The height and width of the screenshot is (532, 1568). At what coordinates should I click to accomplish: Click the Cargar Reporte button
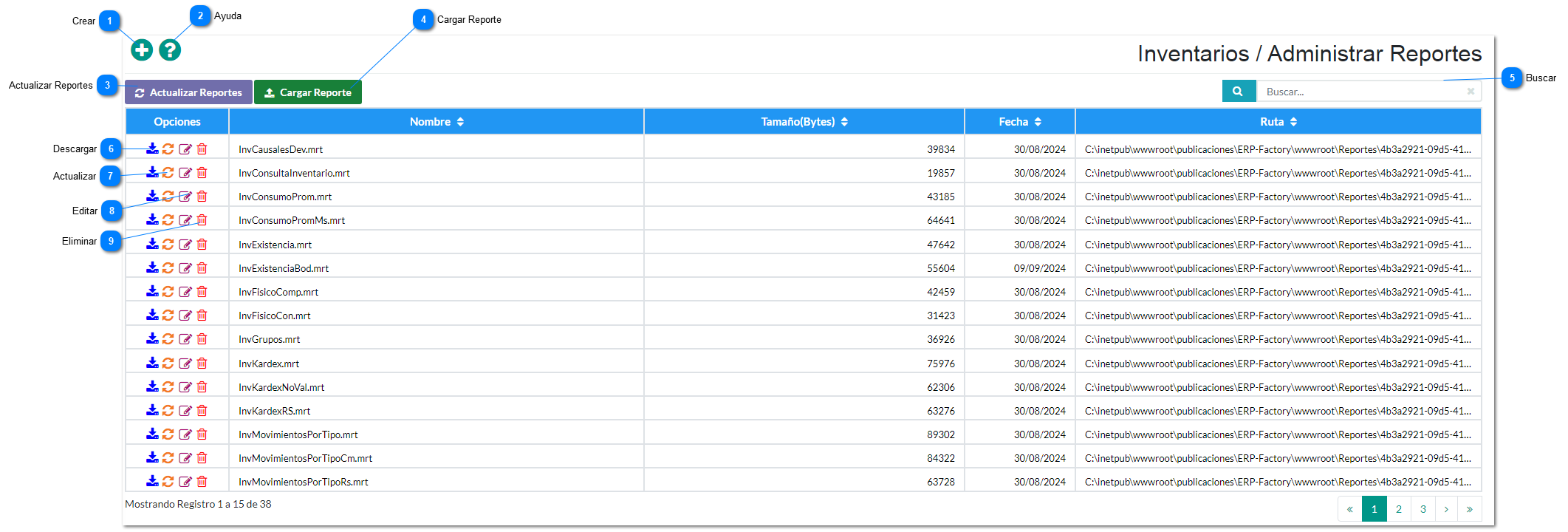(308, 92)
